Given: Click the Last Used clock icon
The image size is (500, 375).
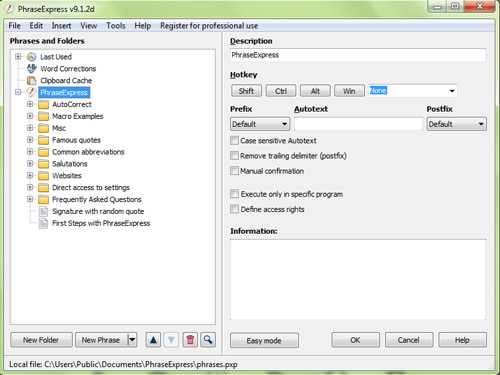Looking at the screenshot, I should 31,57.
